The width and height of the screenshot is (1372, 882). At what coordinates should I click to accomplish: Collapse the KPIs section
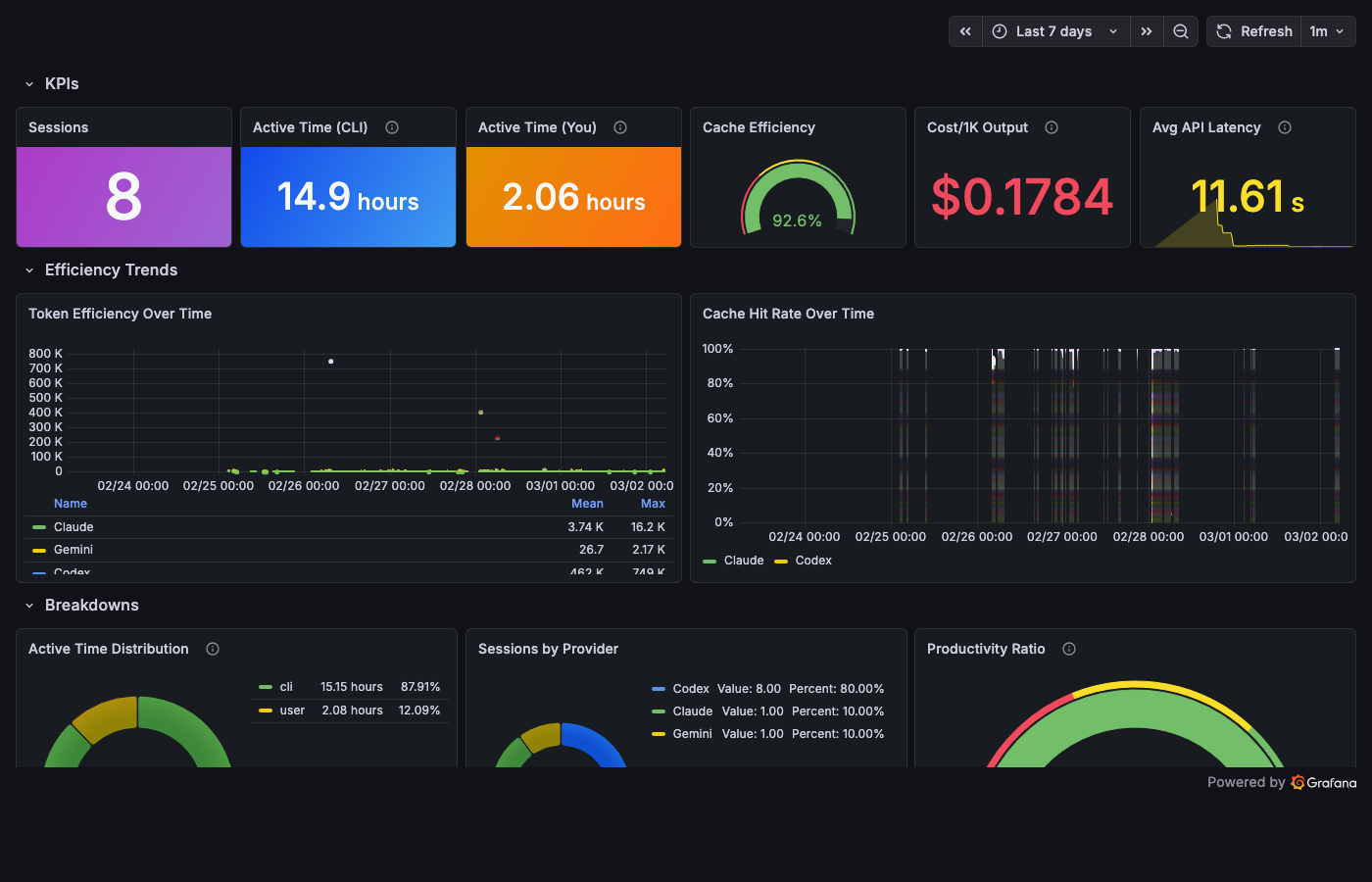[27, 83]
